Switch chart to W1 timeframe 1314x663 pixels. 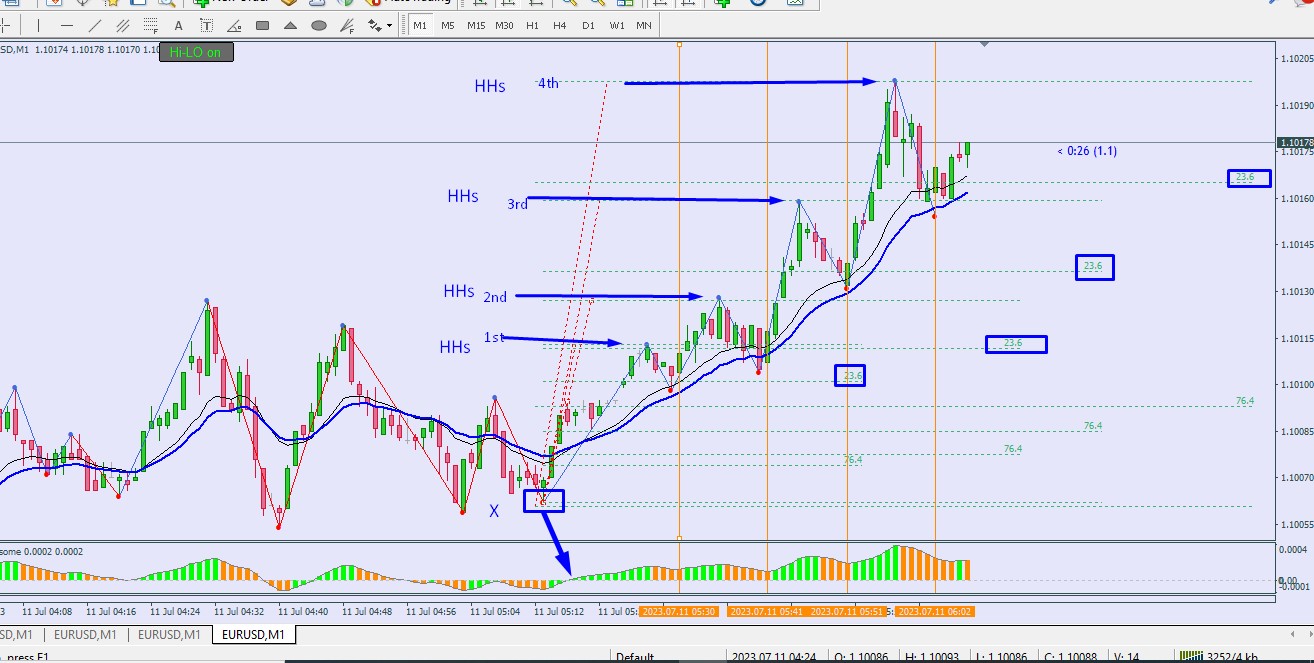pyautogui.click(x=615, y=25)
